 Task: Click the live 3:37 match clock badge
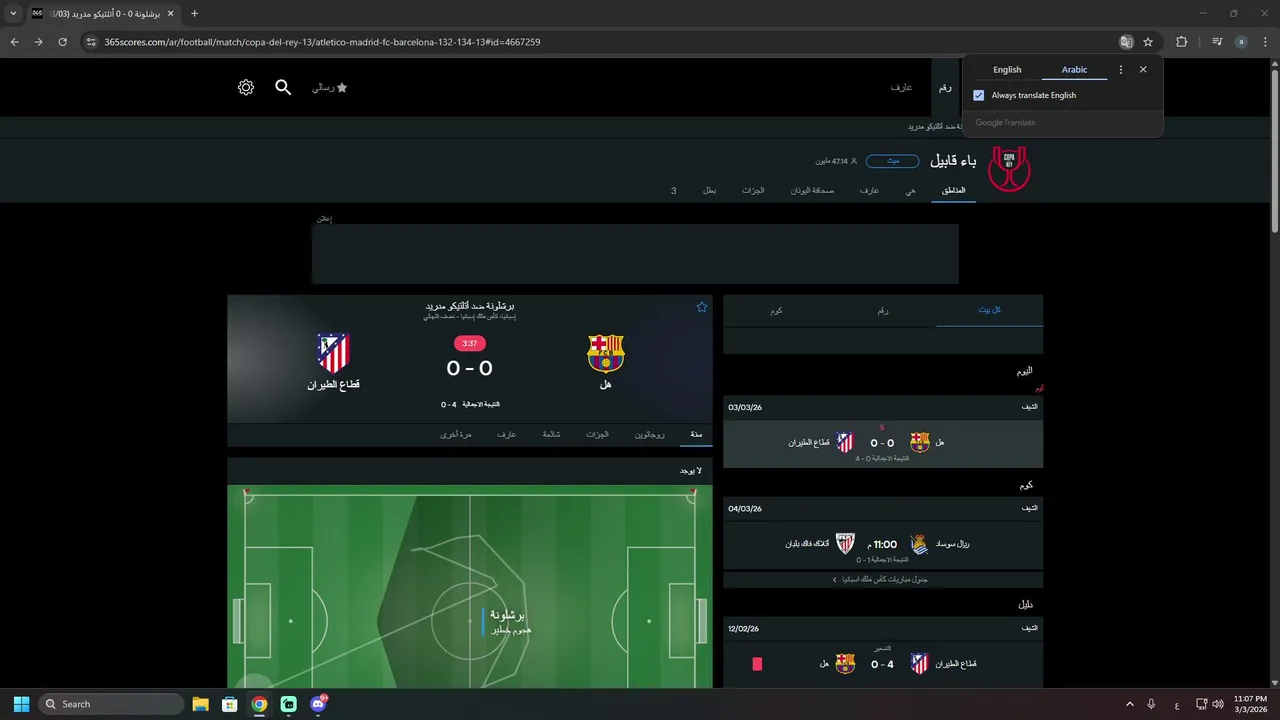[x=469, y=343]
